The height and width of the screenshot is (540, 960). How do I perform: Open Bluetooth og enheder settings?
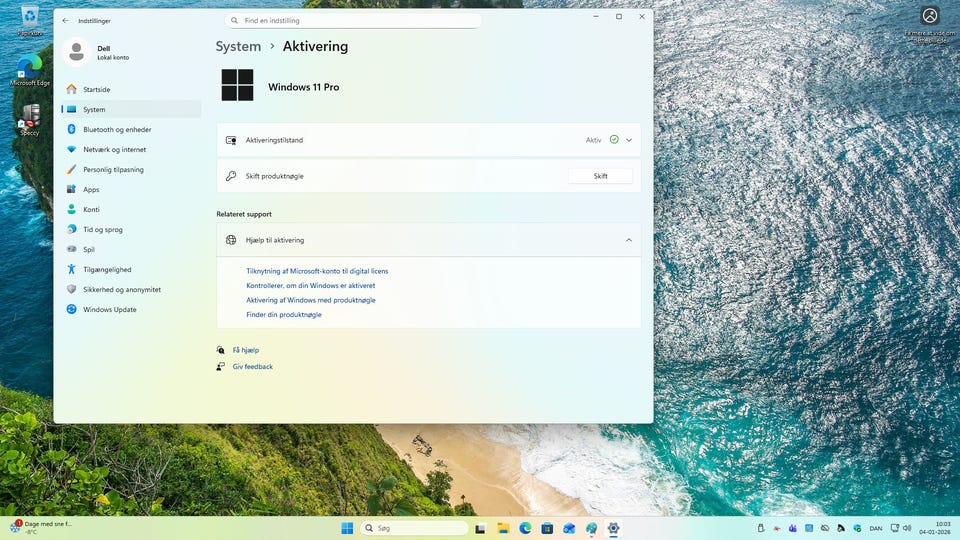117,129
